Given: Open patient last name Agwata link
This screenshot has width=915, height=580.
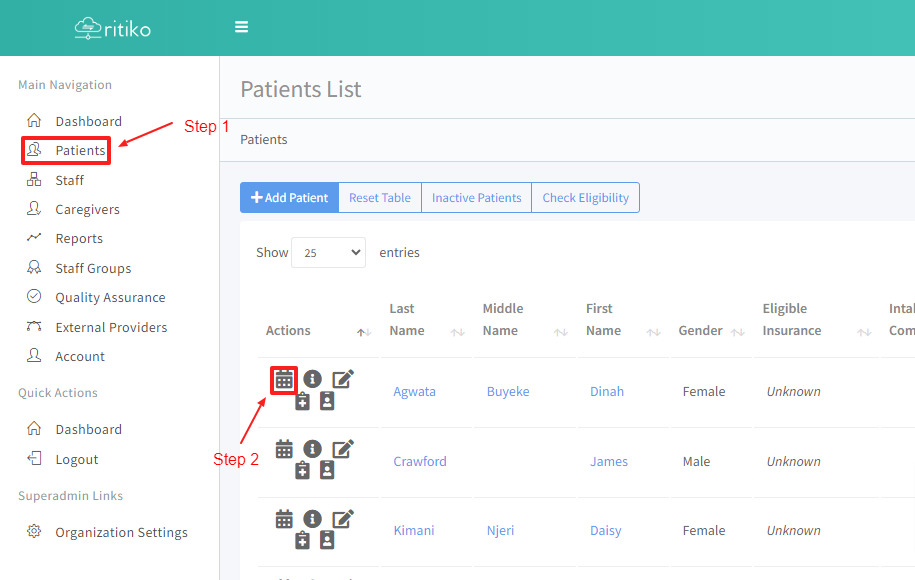Looking at the screenshot, I should 414,391.
